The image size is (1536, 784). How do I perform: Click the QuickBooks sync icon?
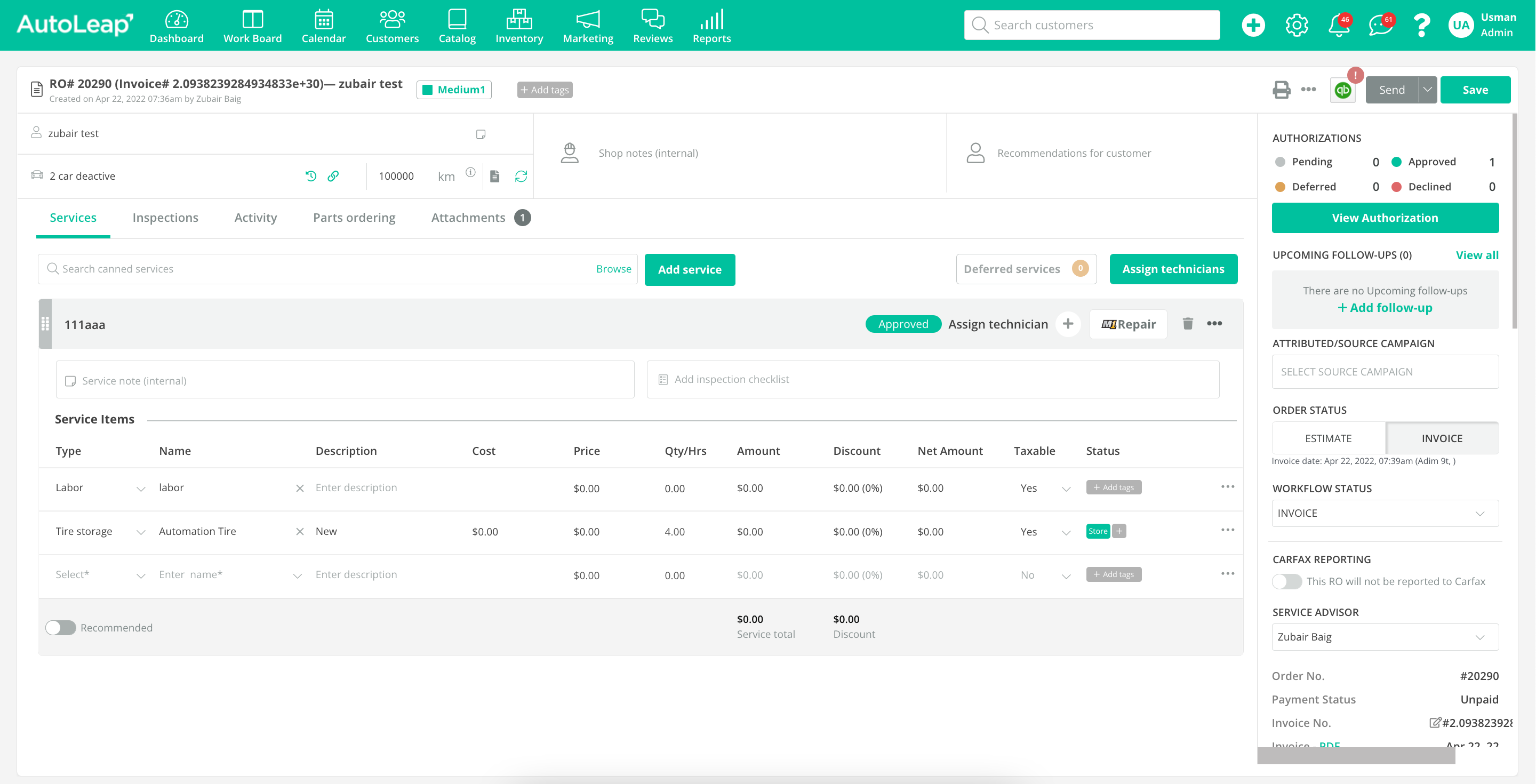tap(1343, 90)
